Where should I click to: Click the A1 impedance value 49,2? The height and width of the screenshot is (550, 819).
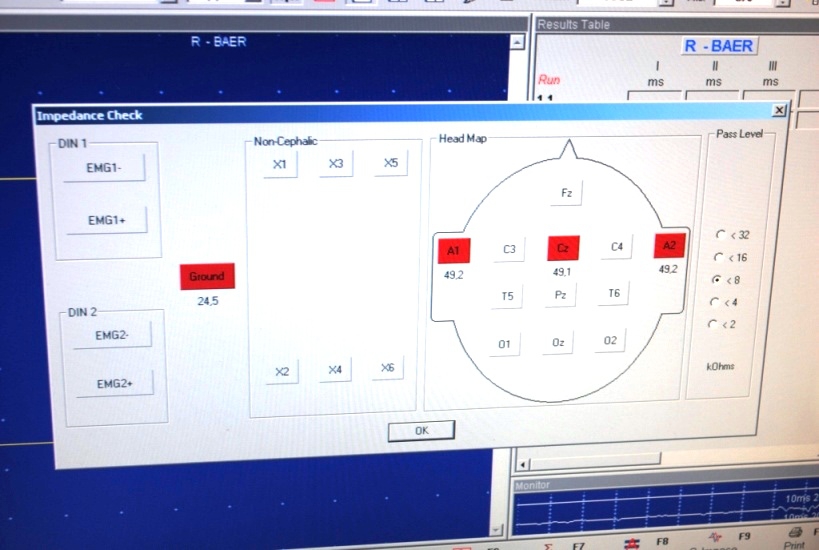(453, 275)
